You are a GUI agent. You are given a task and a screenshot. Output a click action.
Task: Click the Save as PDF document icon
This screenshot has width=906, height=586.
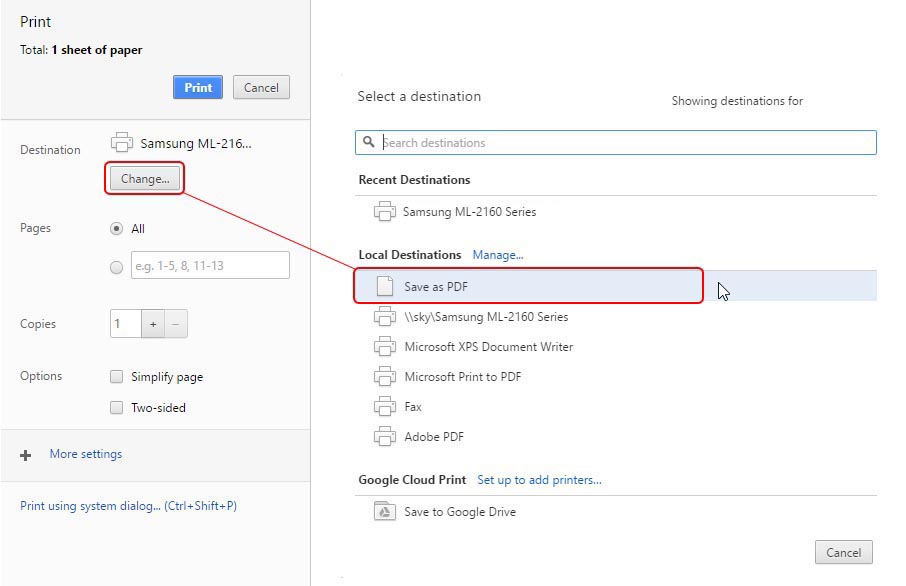[384, 287]
